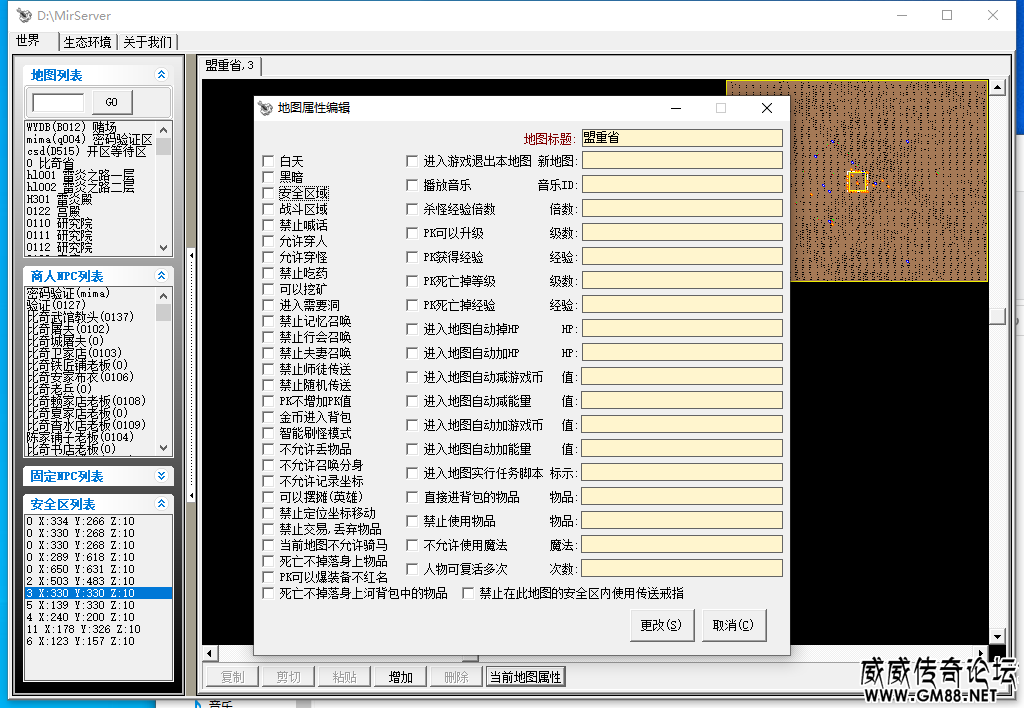Select H301 雷炎殿 map entry
This screenshot has height=708, width=1024.
[x=59, y=199]
